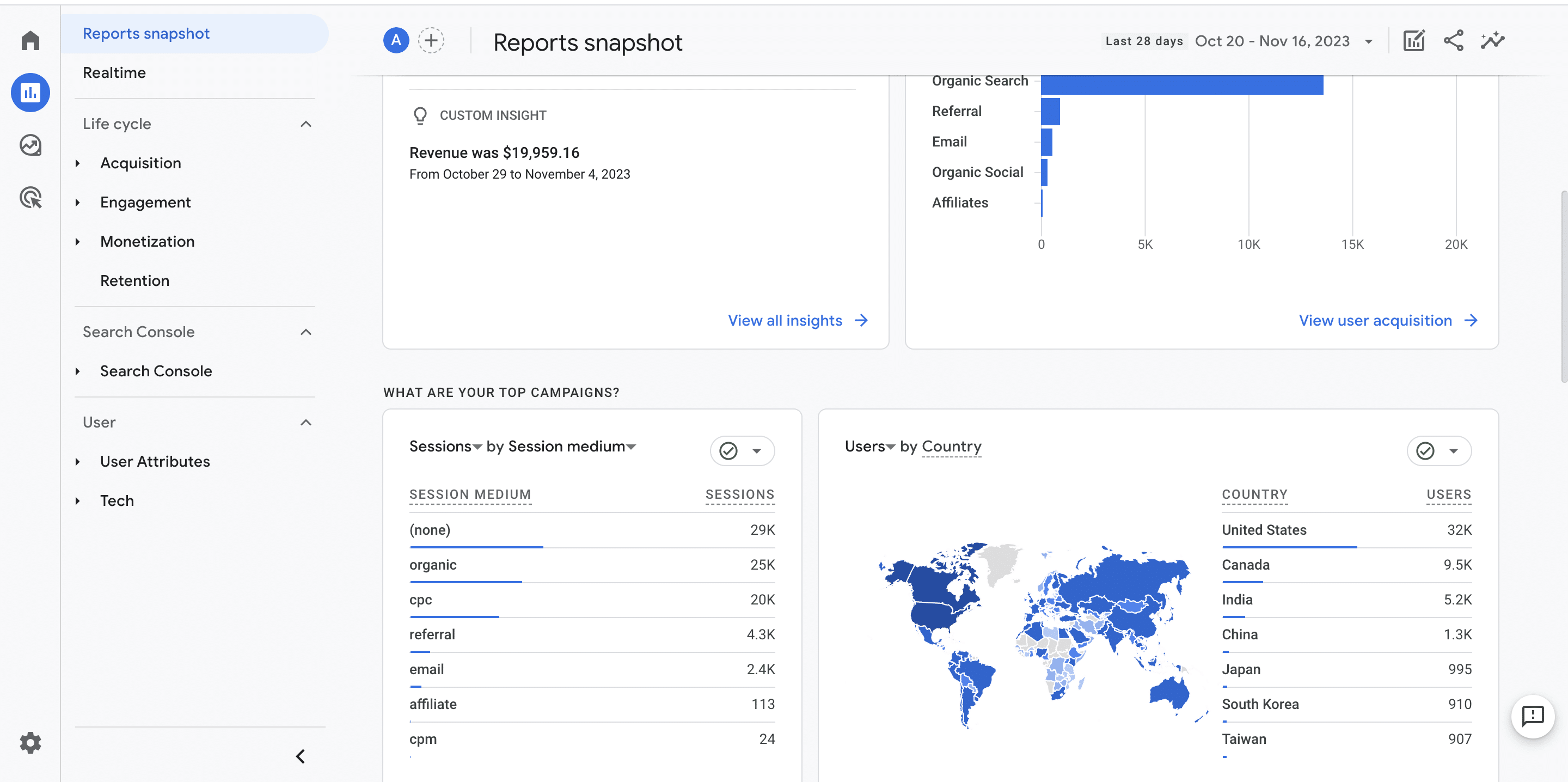Collapse the Life cycle section

(306, 124)
